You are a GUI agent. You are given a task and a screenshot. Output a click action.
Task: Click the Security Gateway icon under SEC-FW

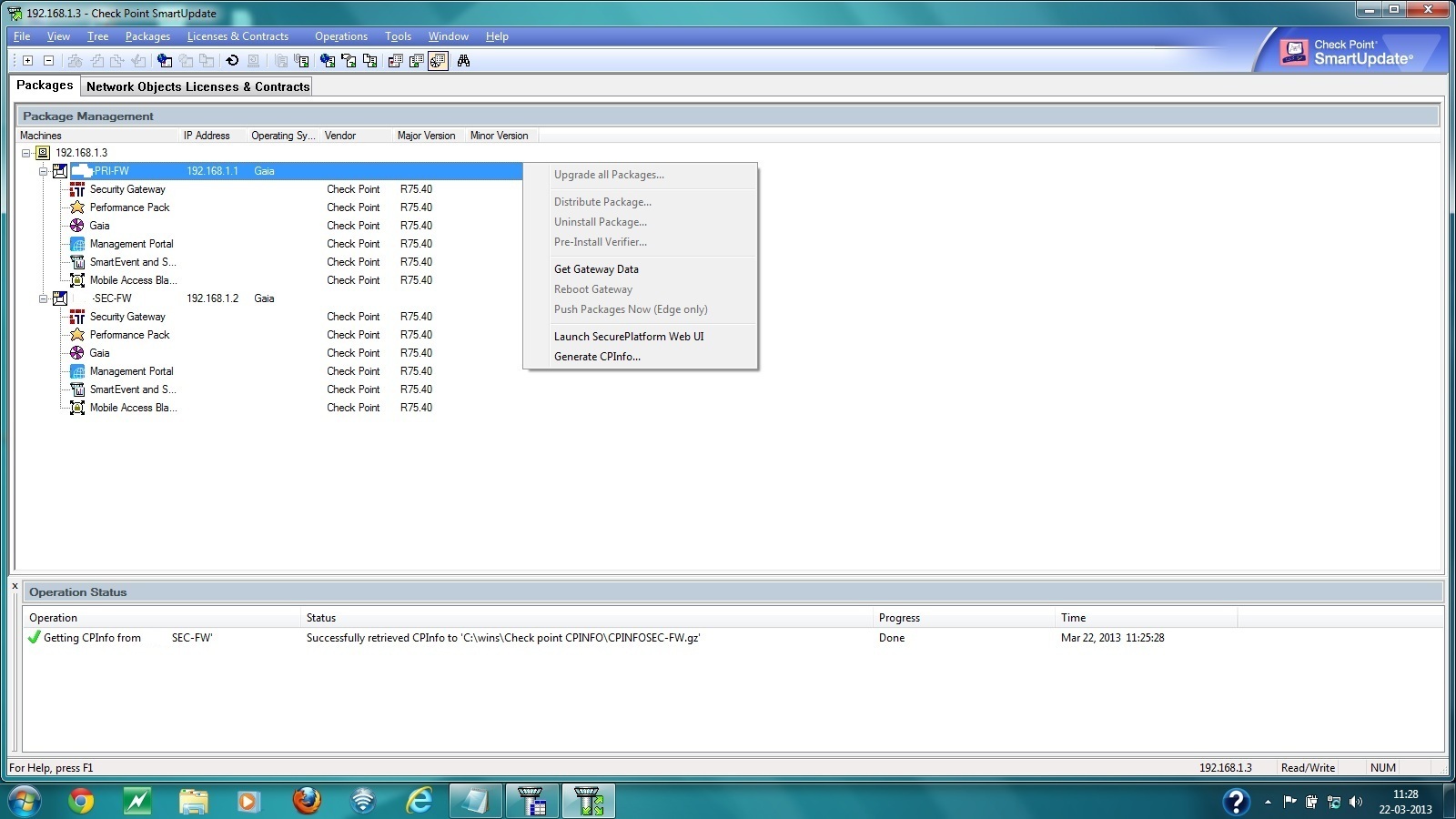[77, 317]
